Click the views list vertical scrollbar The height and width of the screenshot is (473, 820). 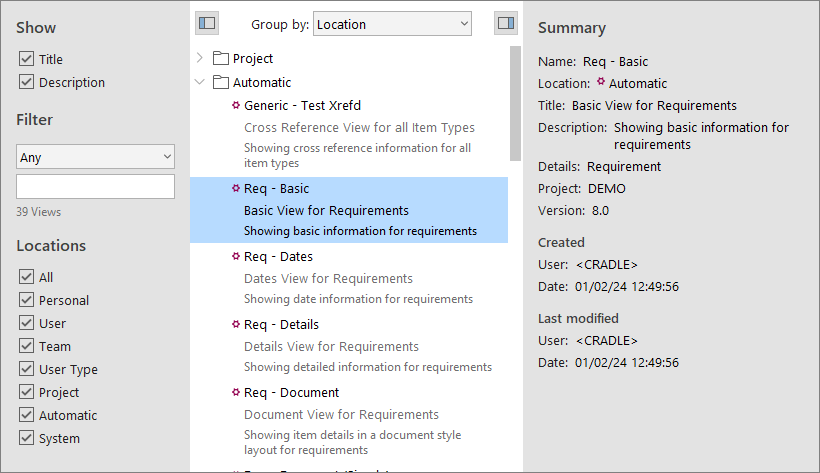coord(515,104)
